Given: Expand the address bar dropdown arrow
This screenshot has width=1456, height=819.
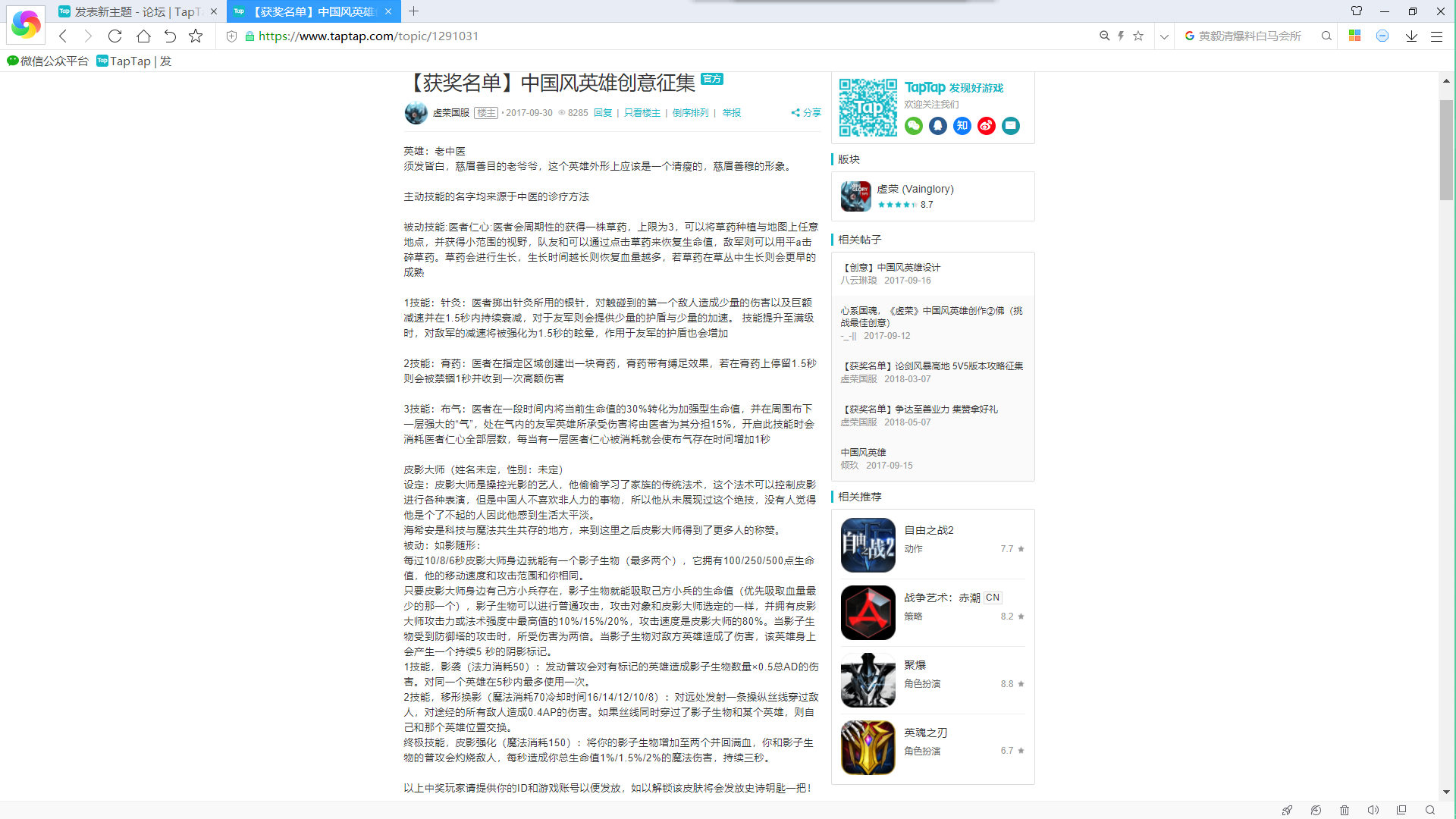Looking at the screenshot, I should click(x=1164, y=36).
